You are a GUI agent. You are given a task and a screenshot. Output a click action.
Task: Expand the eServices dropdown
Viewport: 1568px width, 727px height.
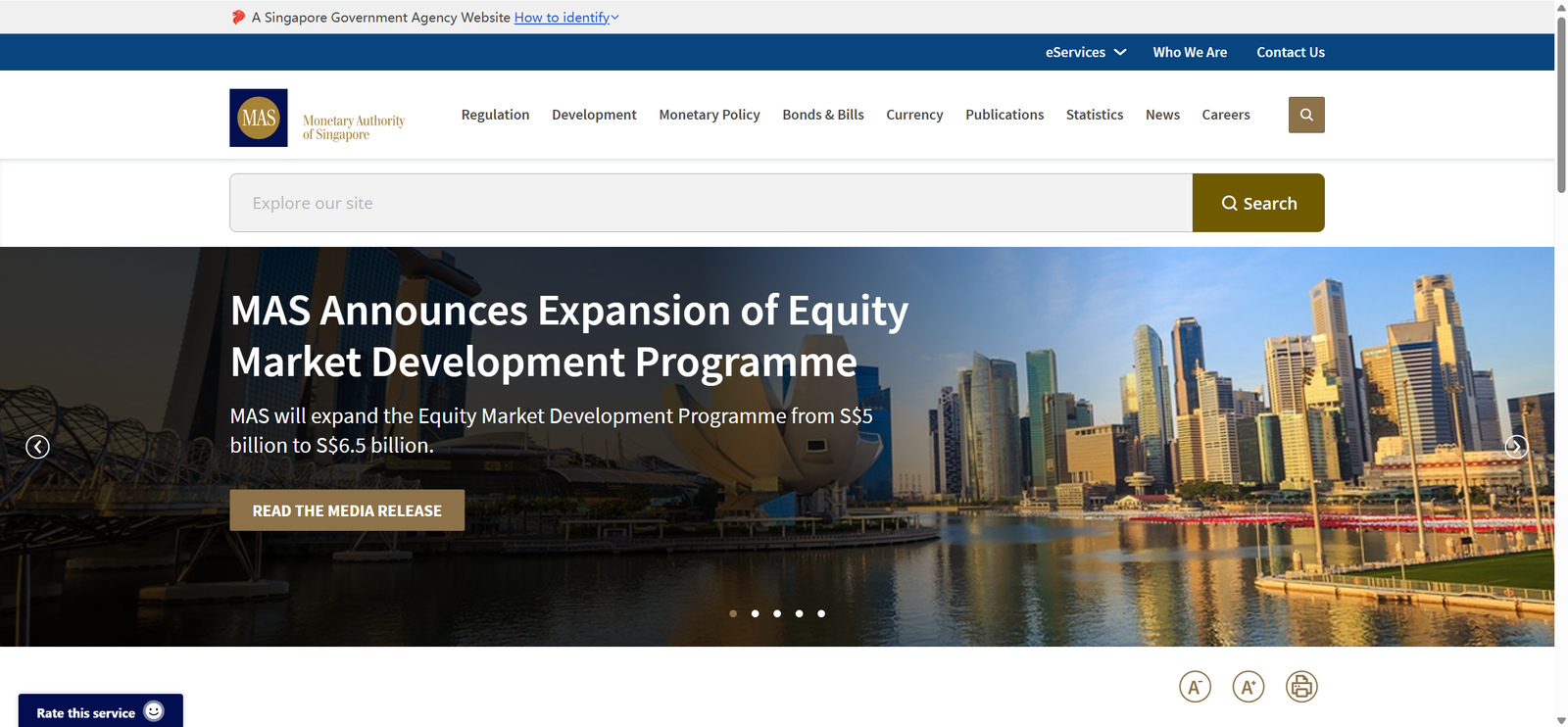(1085, 52)
